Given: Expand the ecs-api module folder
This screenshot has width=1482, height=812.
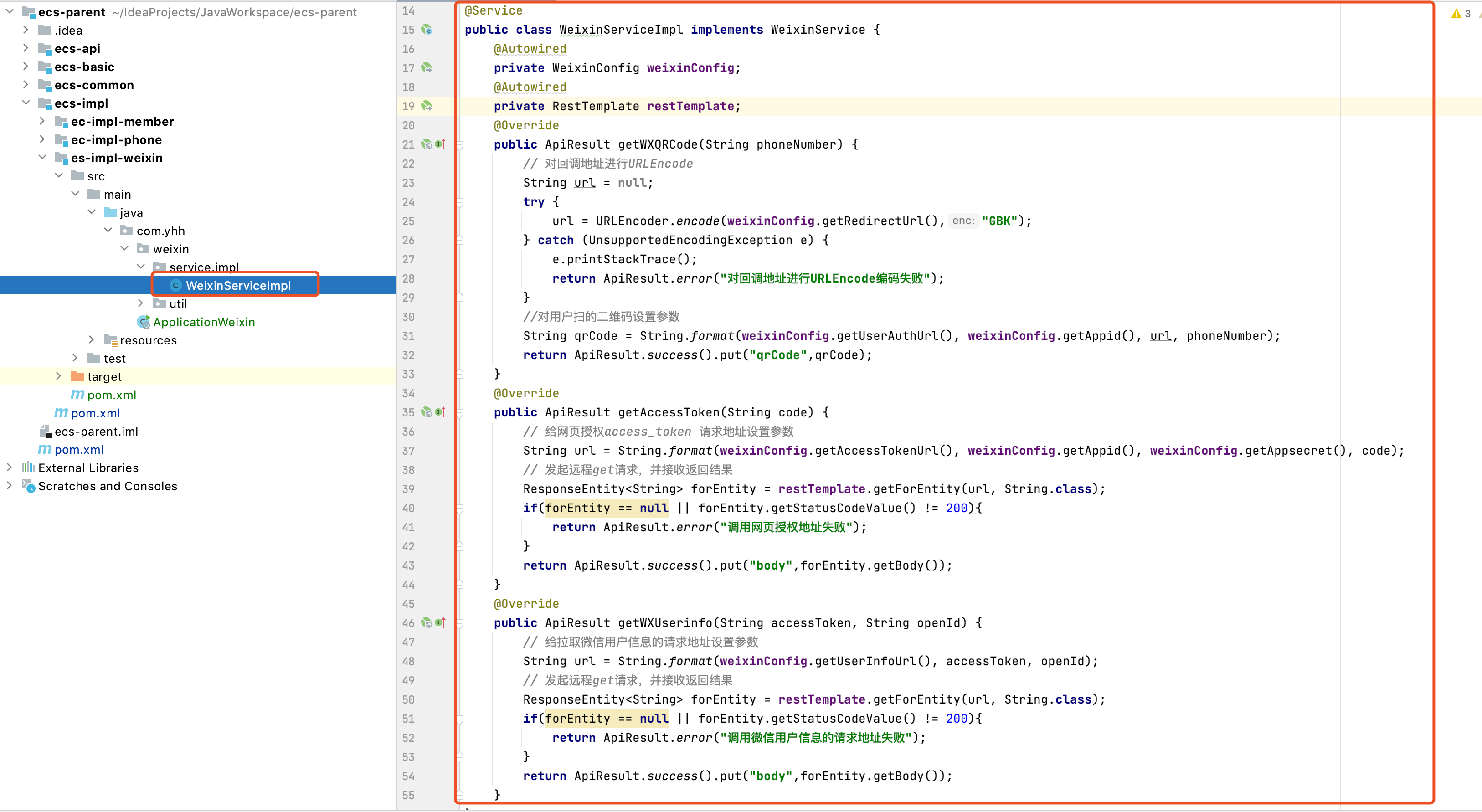Looking at the screenshot, I should click(x=26, y=48).
